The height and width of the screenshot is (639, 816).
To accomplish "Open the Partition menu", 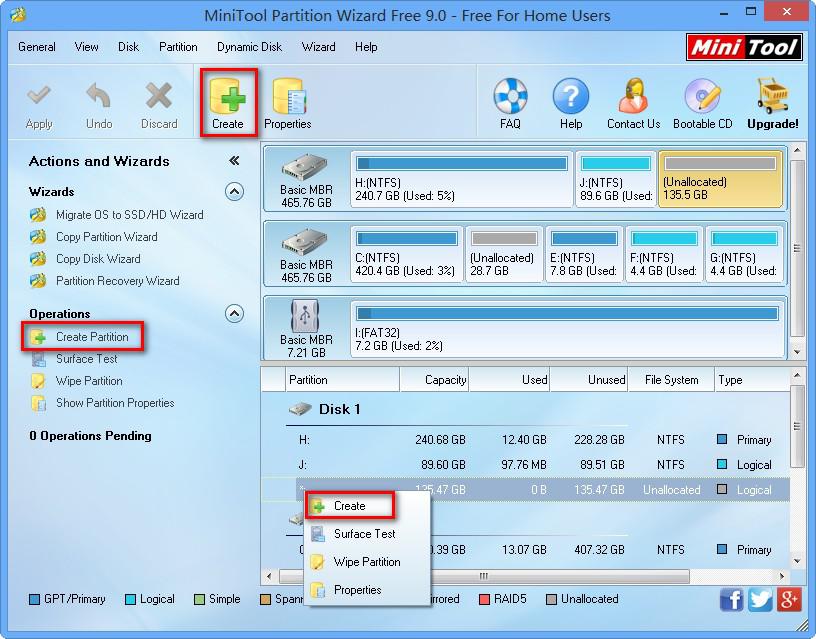I will [178, 46].
